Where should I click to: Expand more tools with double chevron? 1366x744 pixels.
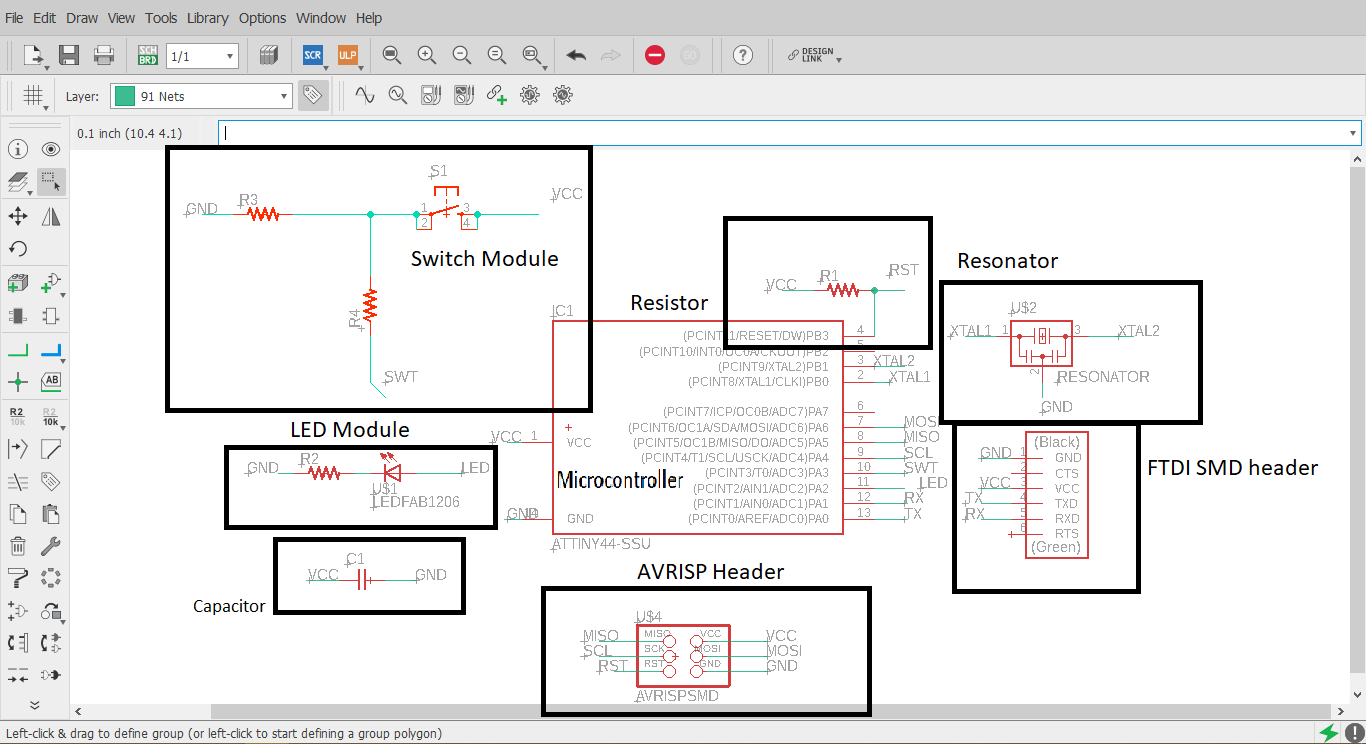pos(34,705)
